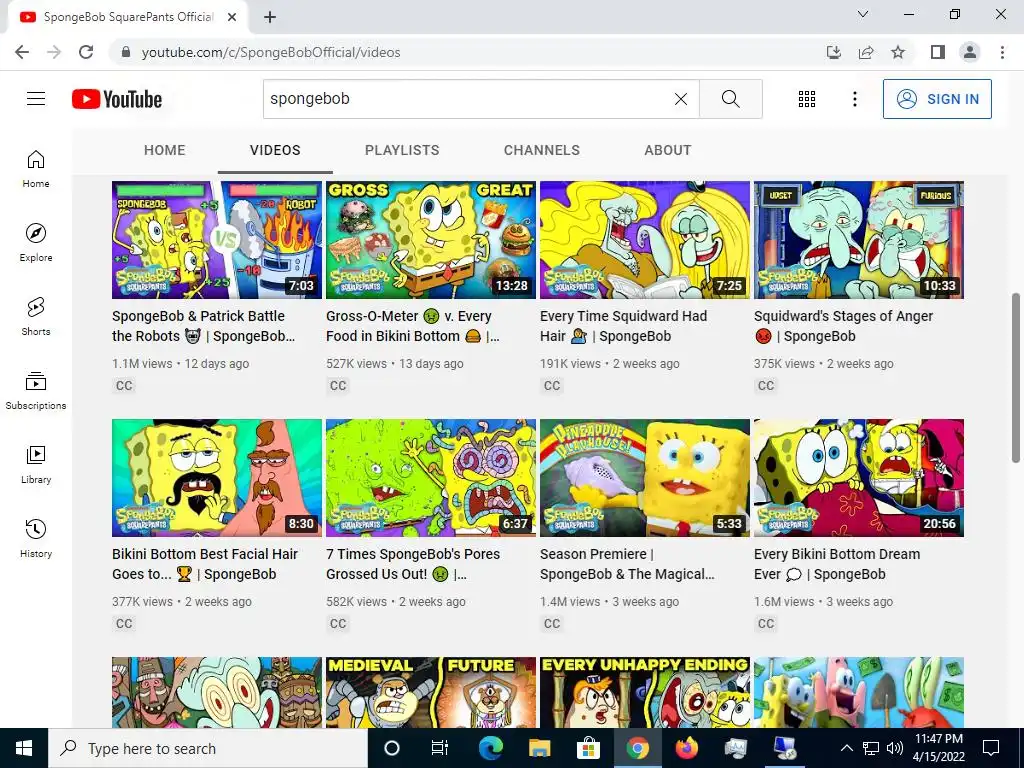Close the SpongeBob SquarePants Official tab
Viewport: 1024px width, 768px height.
coord(232,17)
